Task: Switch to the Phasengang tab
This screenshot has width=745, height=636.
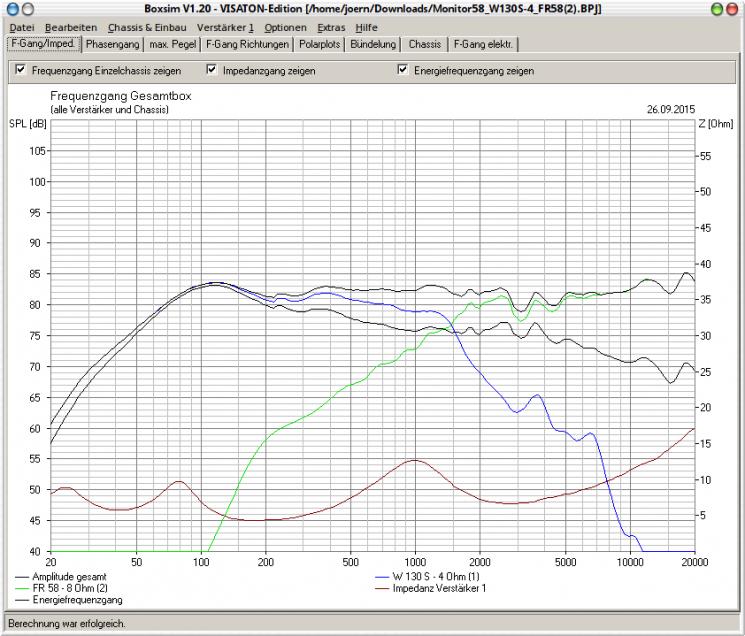Action: 113,44
